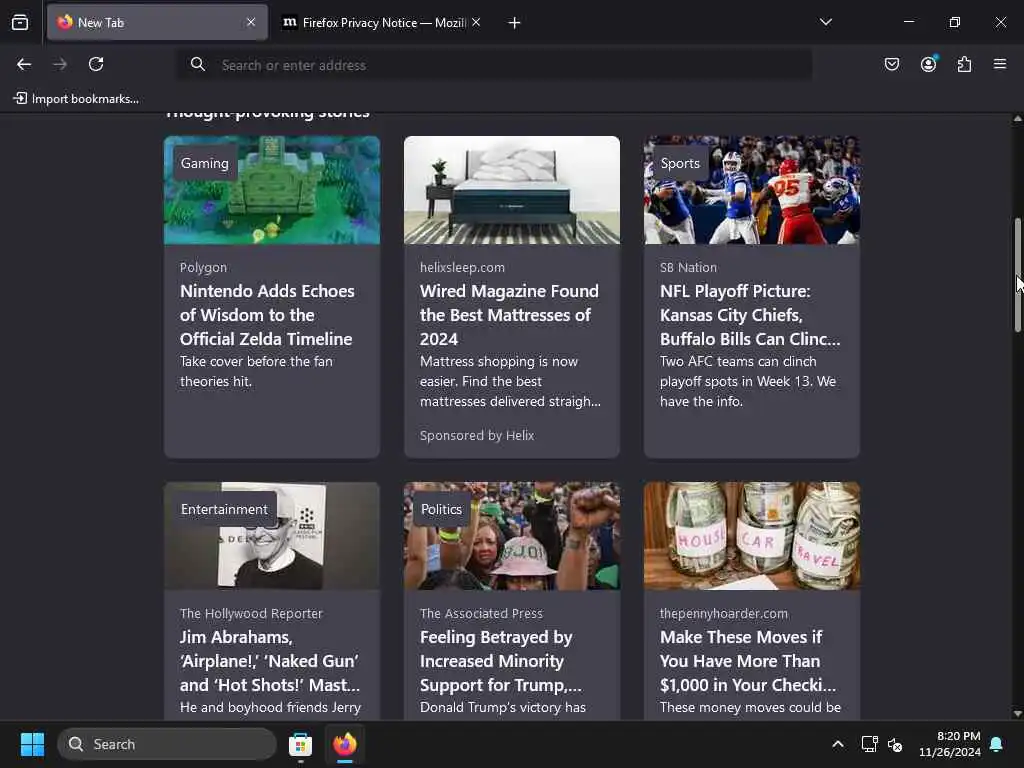Click Import bookmarks in bookmarks toolbar
1024x768 pixels.
point(76,99)
